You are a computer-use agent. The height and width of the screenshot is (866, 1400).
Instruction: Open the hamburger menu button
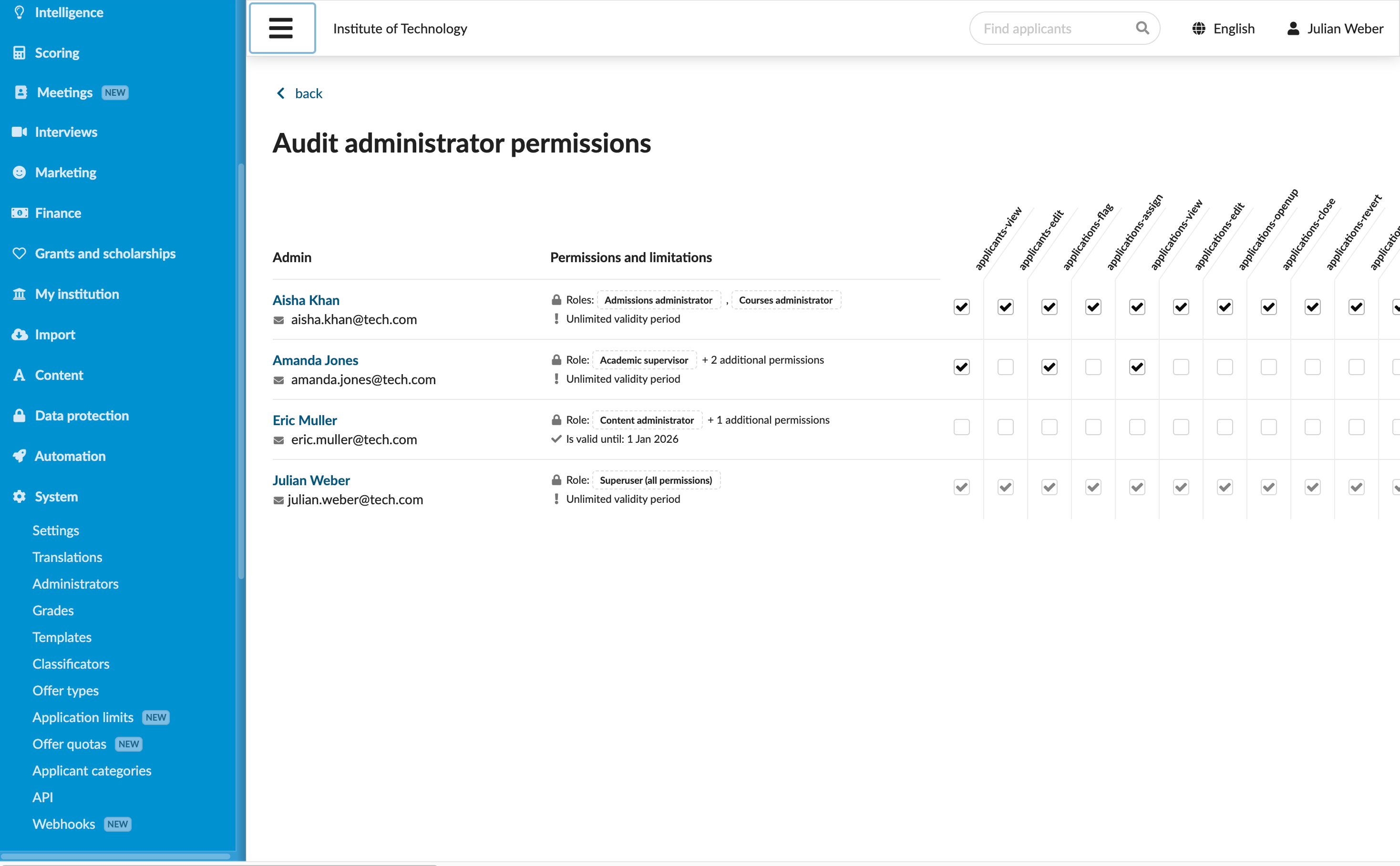281,28
